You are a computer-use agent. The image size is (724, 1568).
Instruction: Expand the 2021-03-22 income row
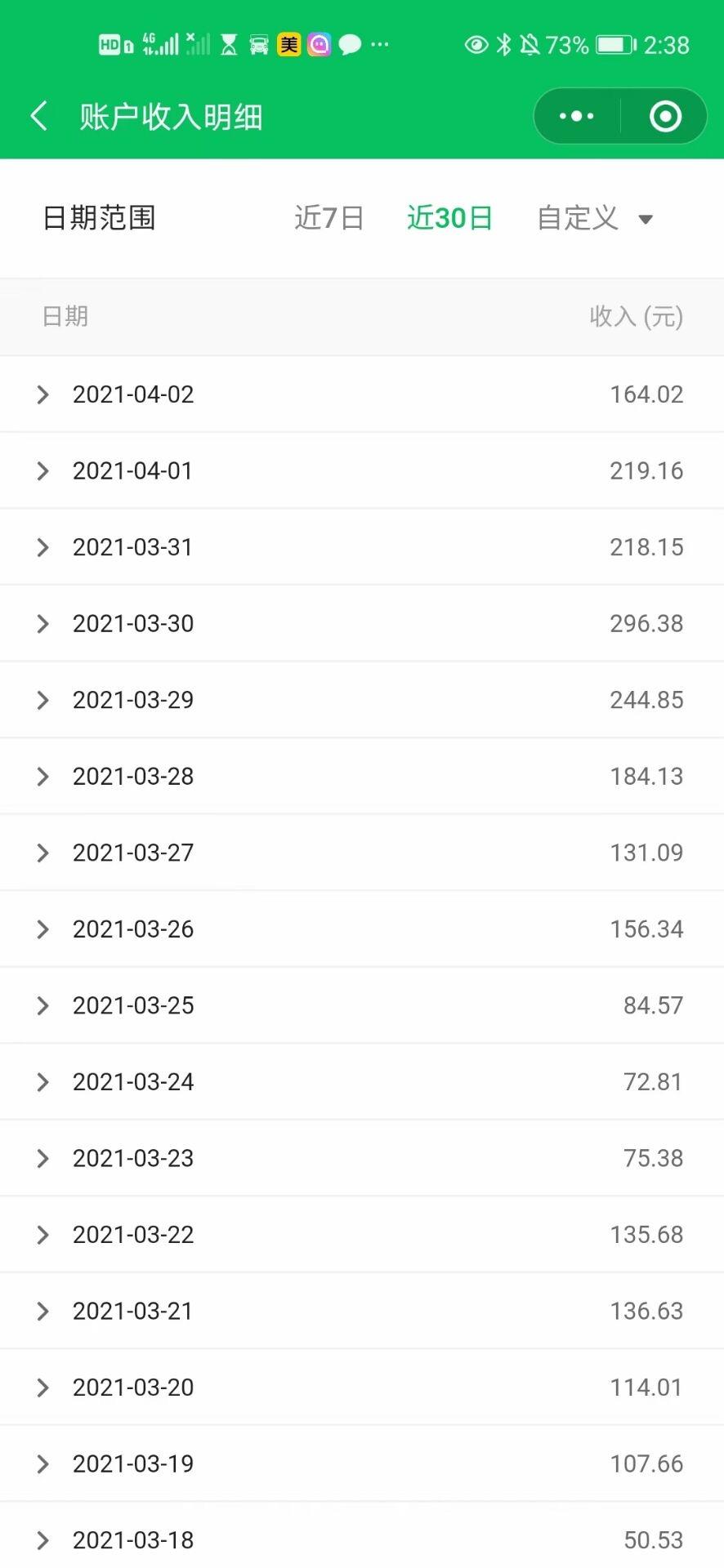[x=362, y=1235]
